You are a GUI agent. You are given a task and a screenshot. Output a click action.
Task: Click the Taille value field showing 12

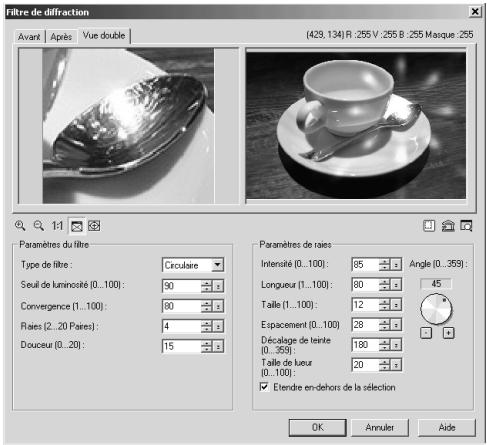coord(366,305)
